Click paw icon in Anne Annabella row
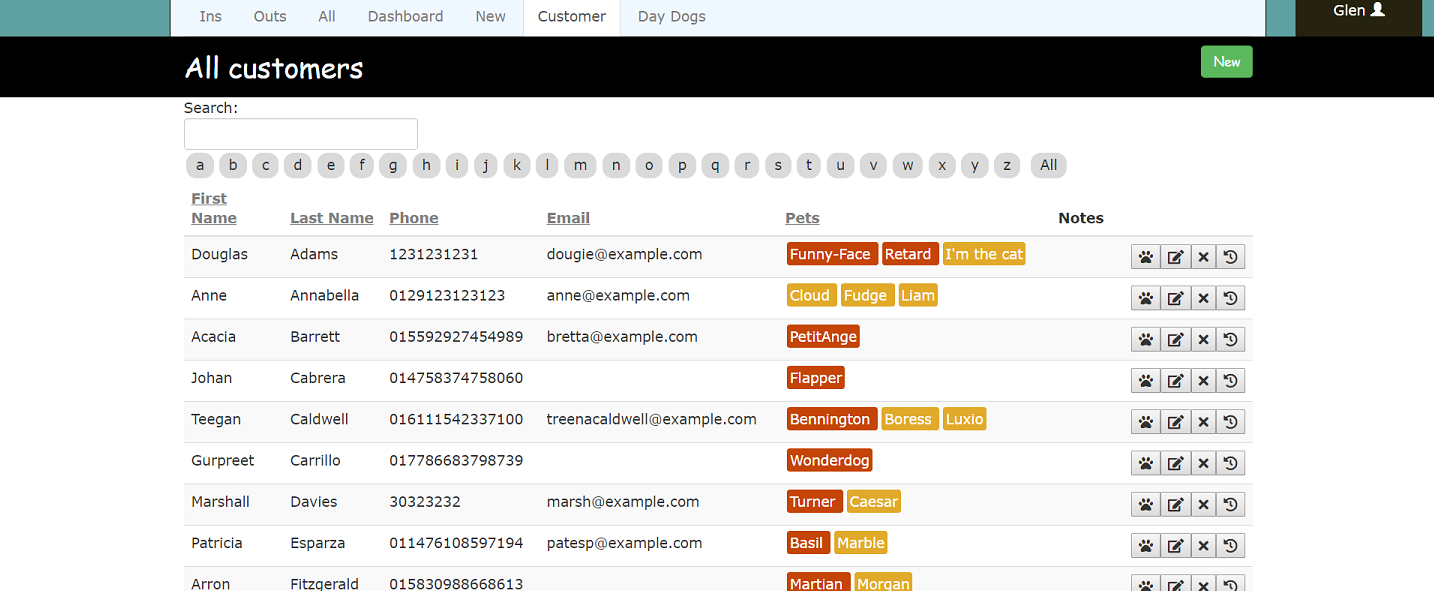The height and width of the screenshot is (591, 1443). [1146, 298]
